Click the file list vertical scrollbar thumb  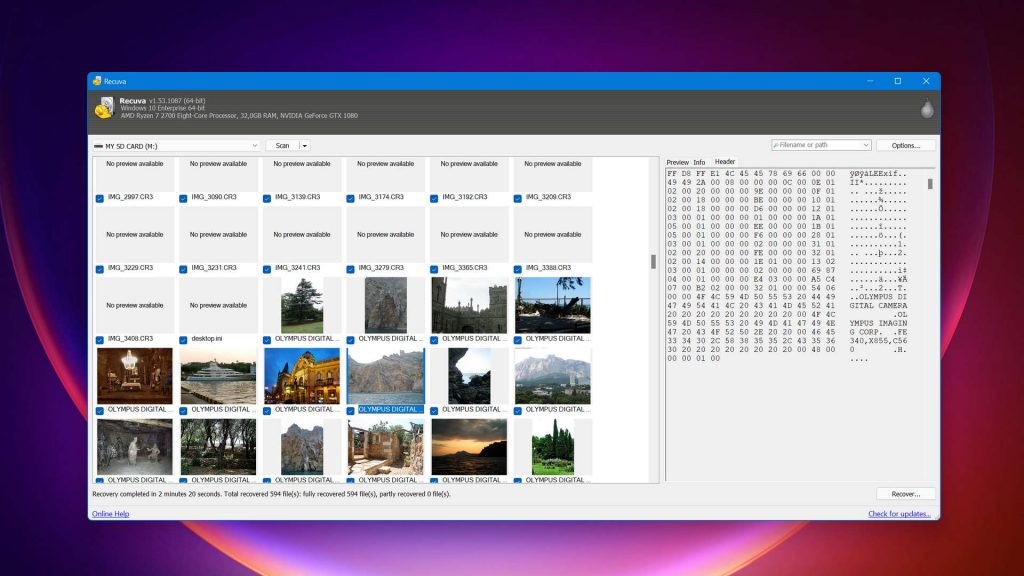pyautogui.click(x=654, y=262)
